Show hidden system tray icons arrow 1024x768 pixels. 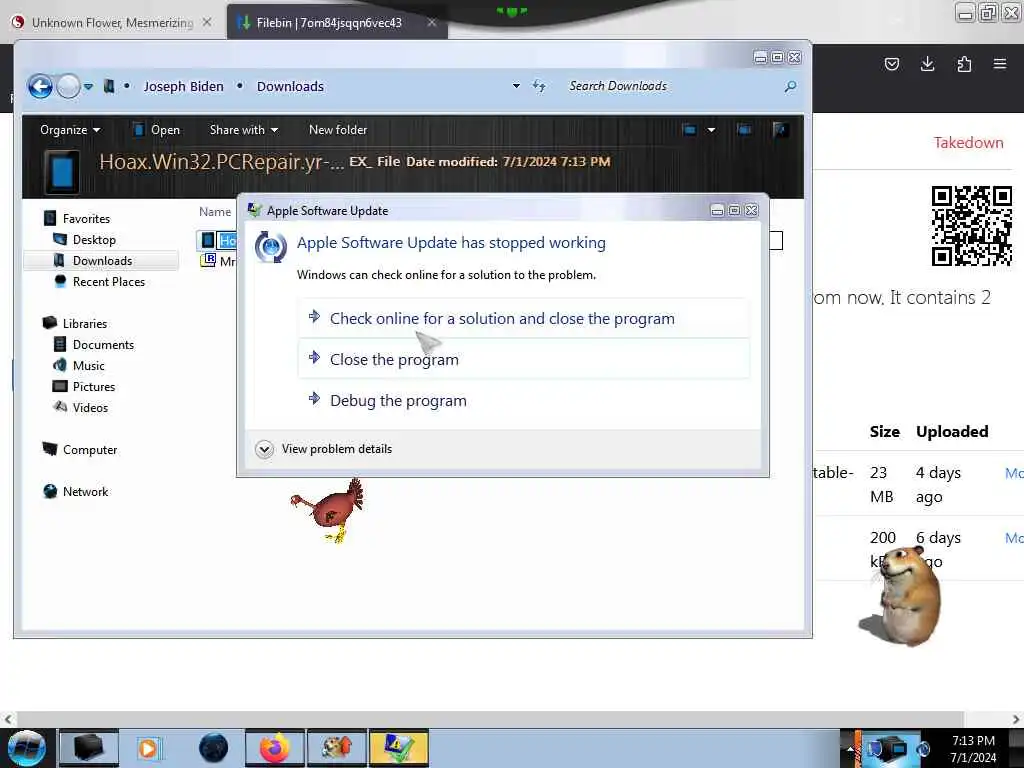(x=850, y=749)
